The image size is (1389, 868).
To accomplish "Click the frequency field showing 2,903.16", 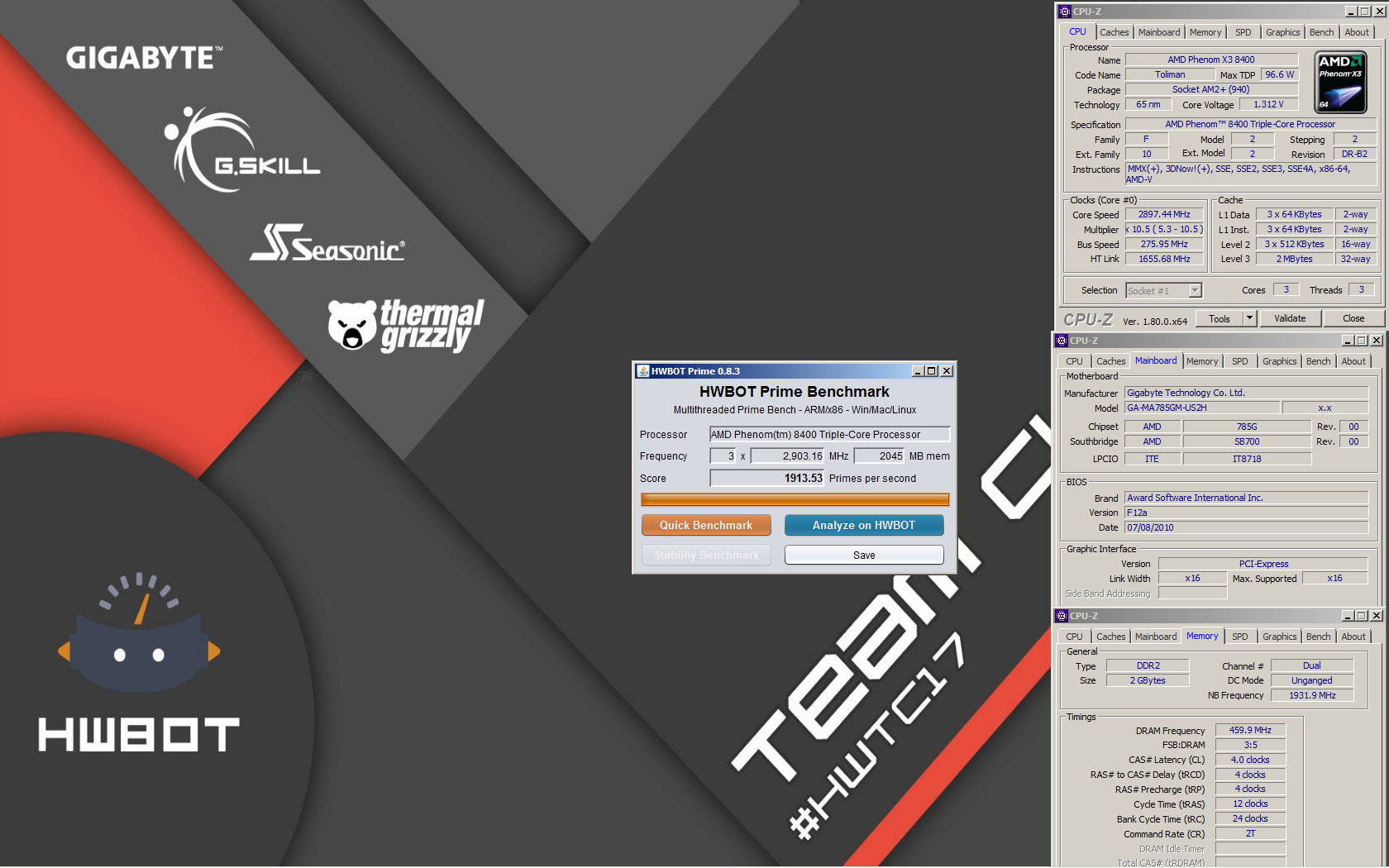I will [x=787, y=456].
